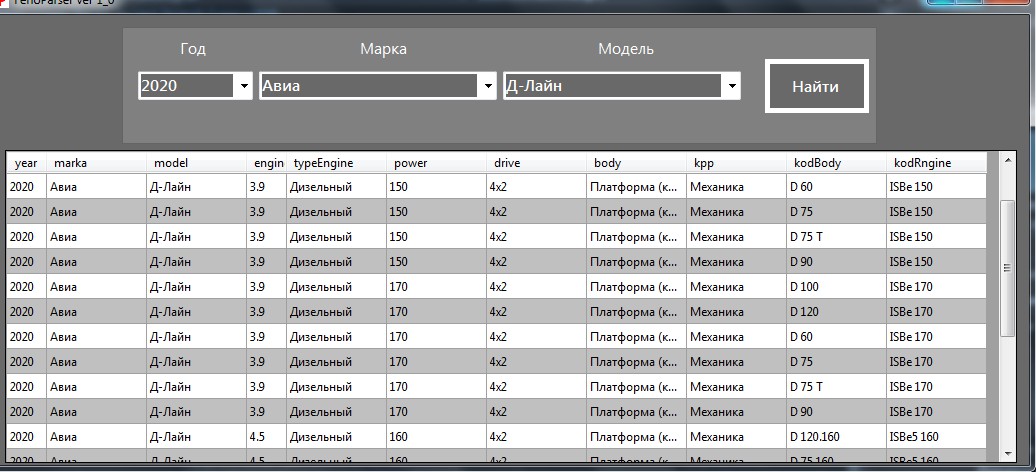Click 4x2 drive cell in D 120 row

click(536, 312)
